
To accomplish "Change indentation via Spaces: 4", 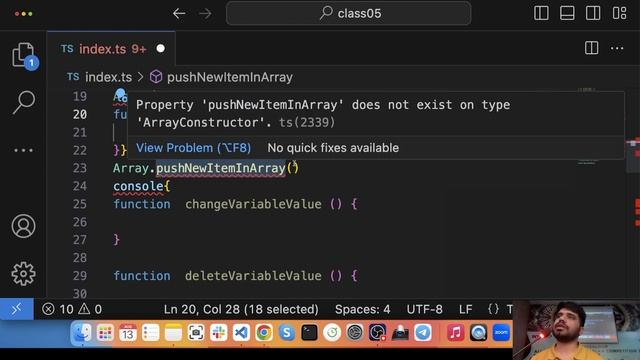I will tap(362, 309).
